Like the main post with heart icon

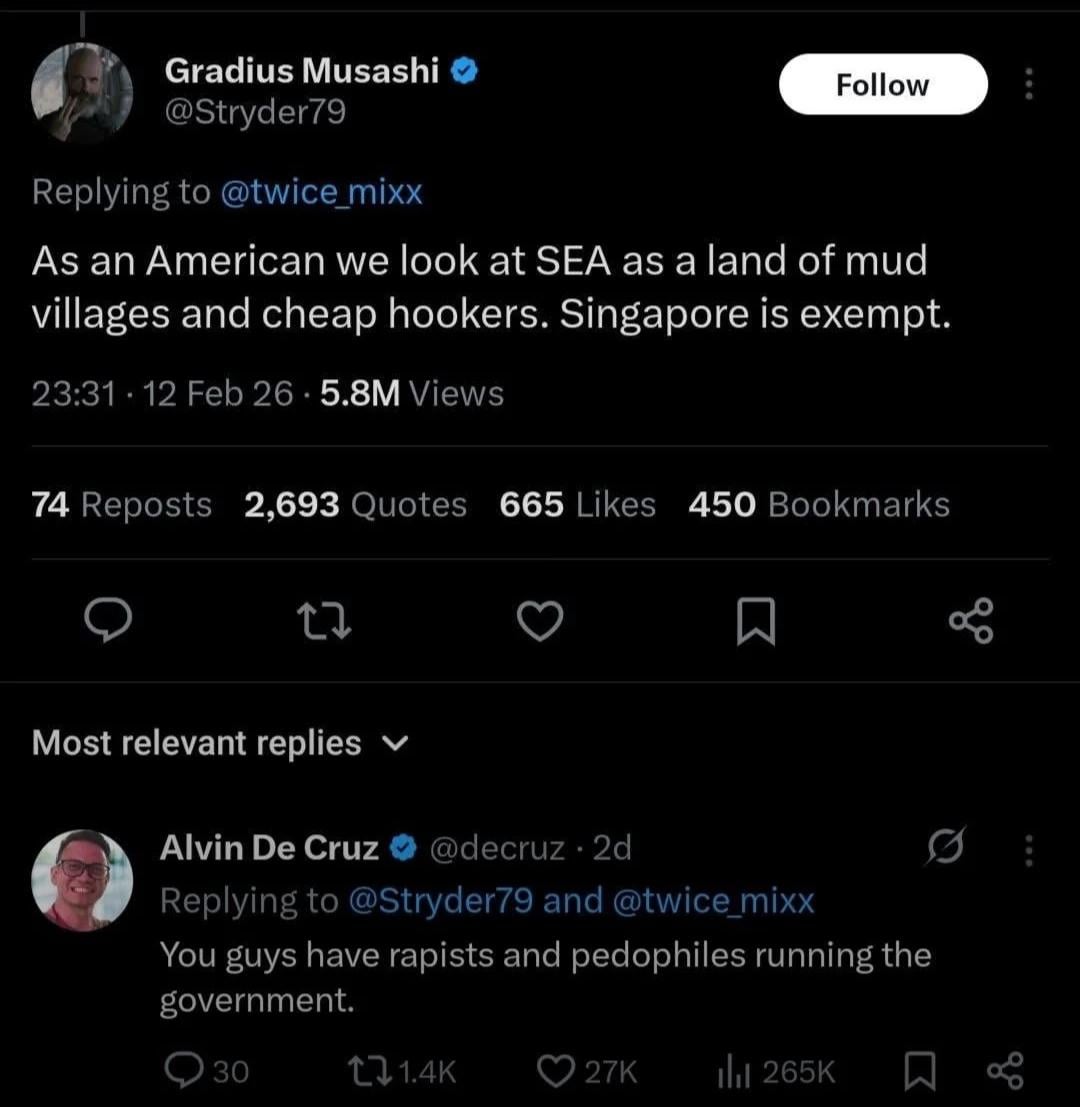pos(541,622)
